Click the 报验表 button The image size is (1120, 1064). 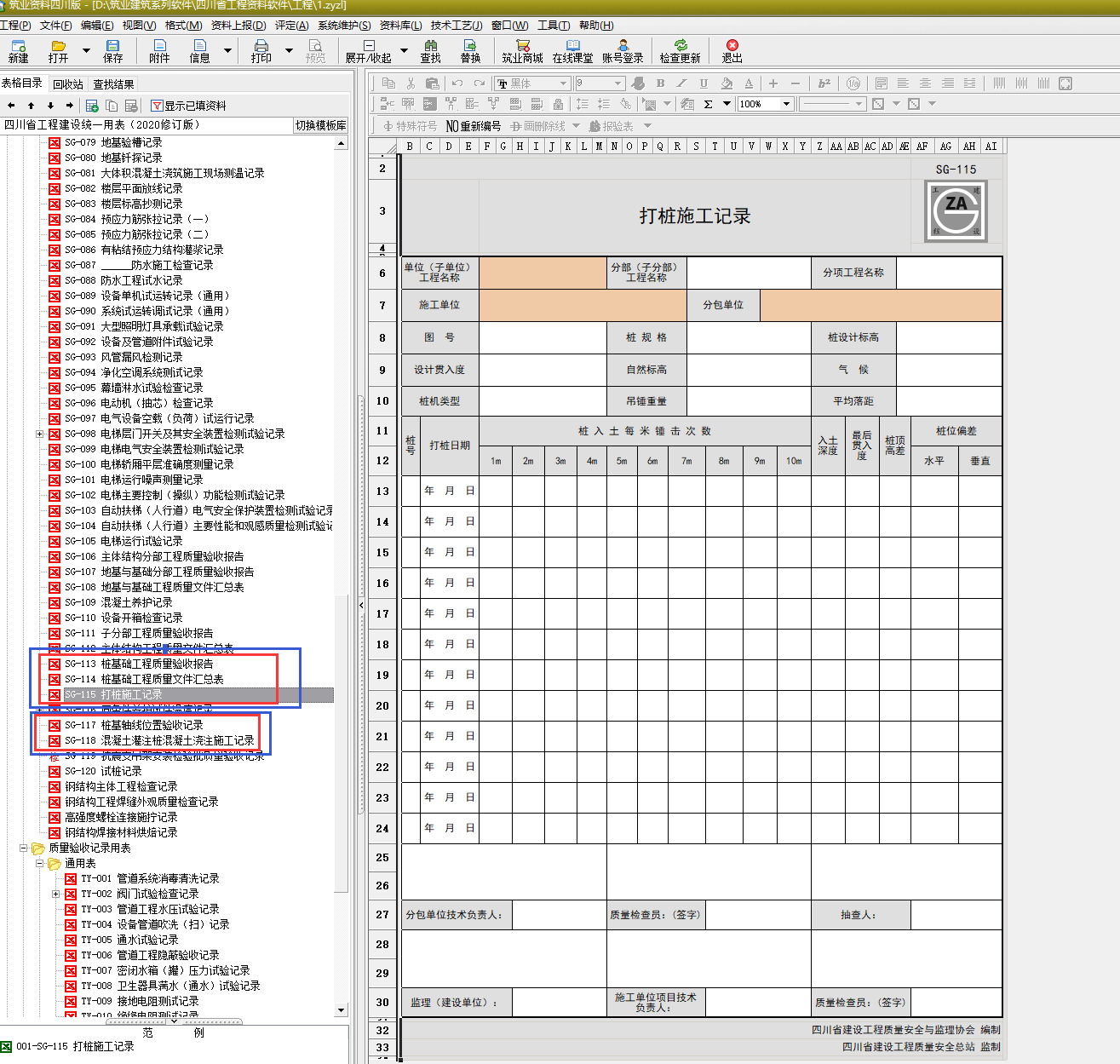tap(611, 126)
